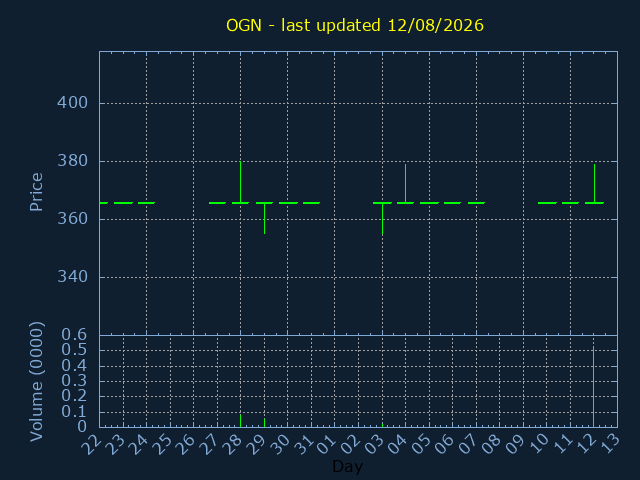Click the Volume (0000) axis title

coord(36,382)
